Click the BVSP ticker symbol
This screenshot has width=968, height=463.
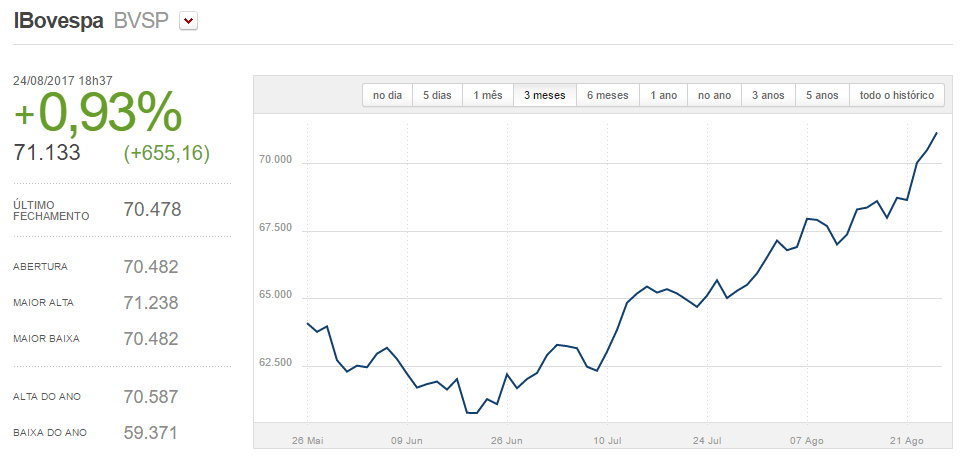[142, 21]
